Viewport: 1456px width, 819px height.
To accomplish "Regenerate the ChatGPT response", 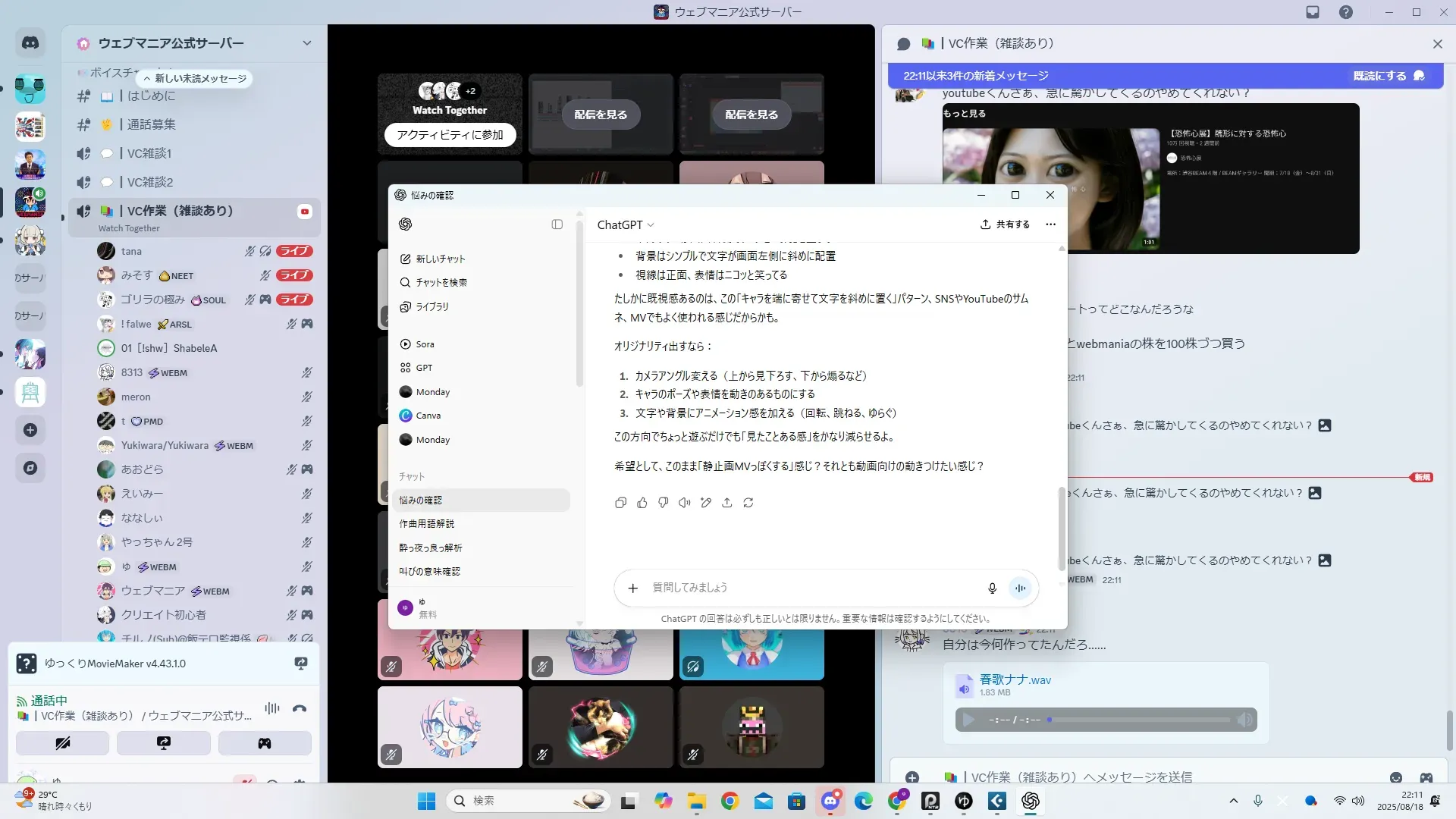I will tap(748, 503).
